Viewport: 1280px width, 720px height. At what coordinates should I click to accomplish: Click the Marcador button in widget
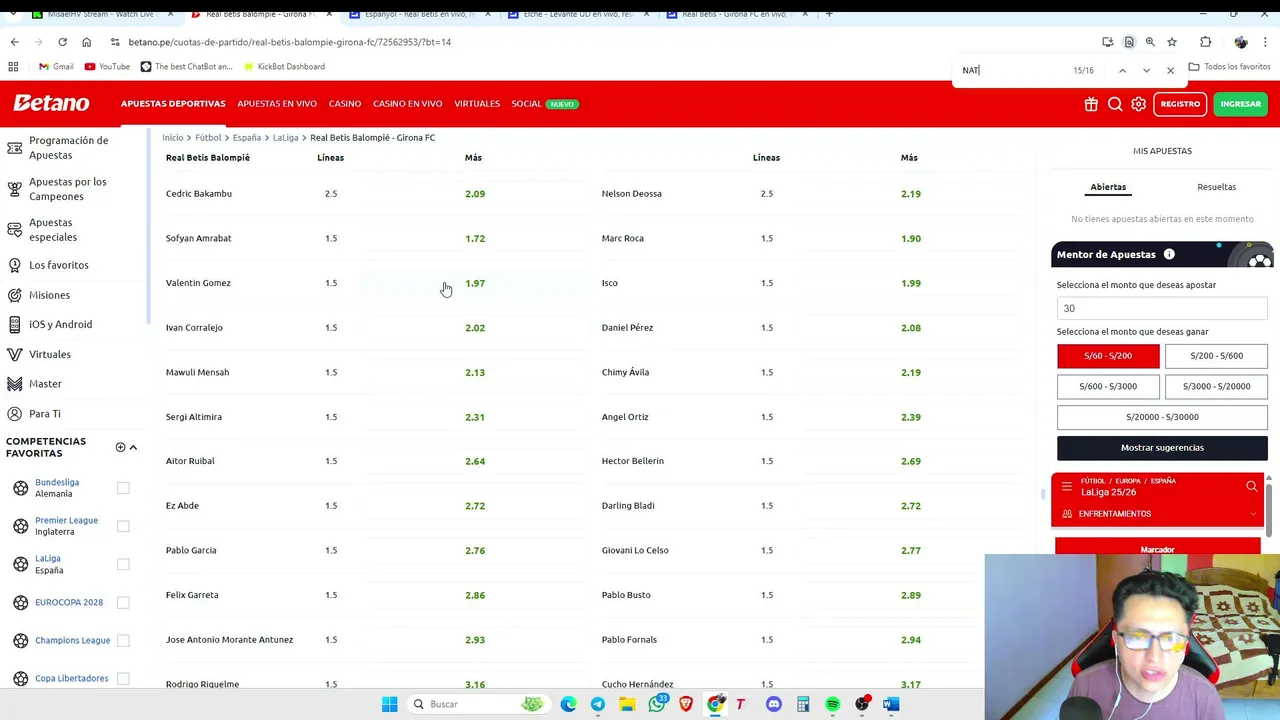(x=1158, y=548)
